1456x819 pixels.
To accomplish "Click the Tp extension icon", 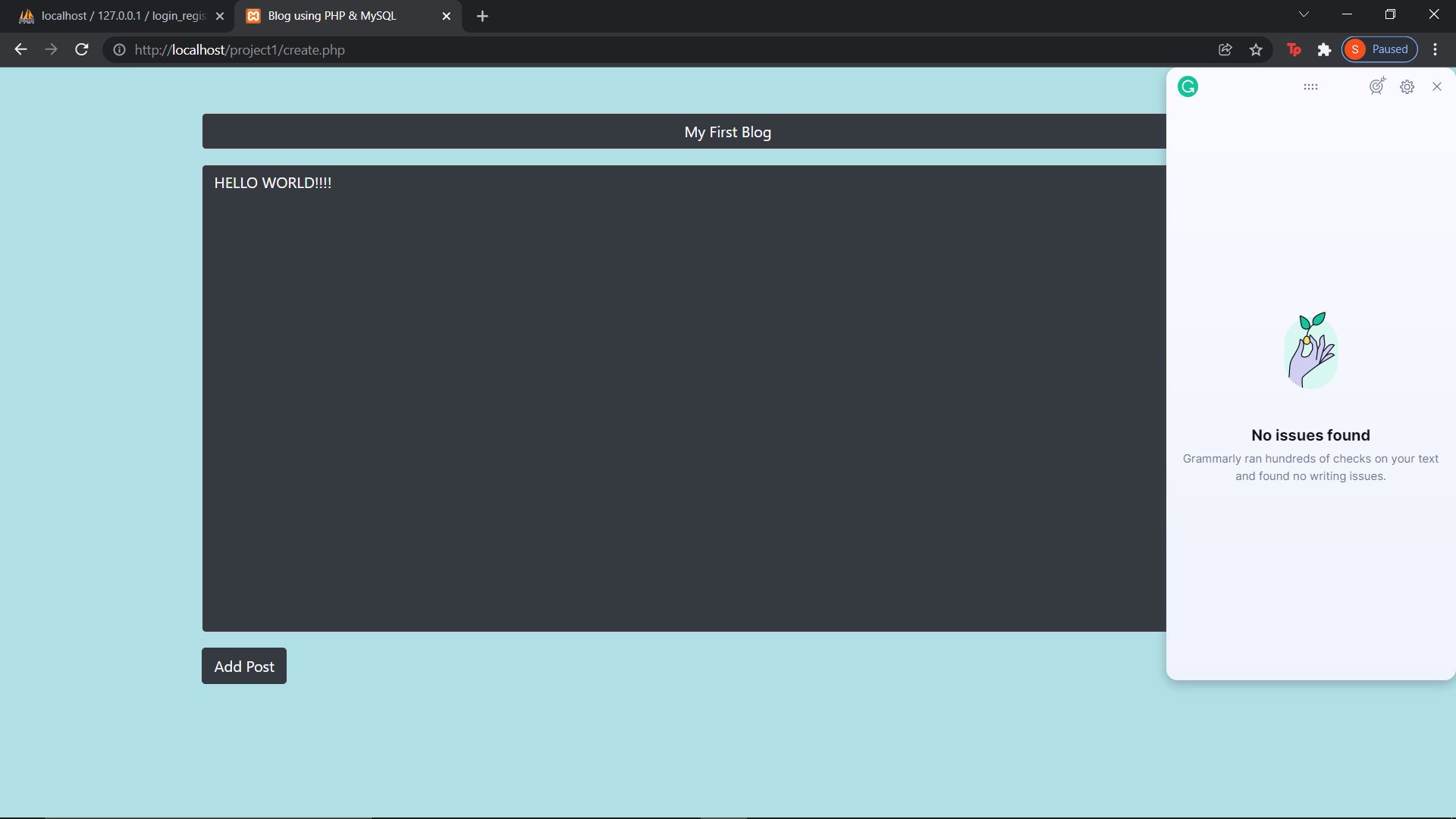I will 1294,49.
